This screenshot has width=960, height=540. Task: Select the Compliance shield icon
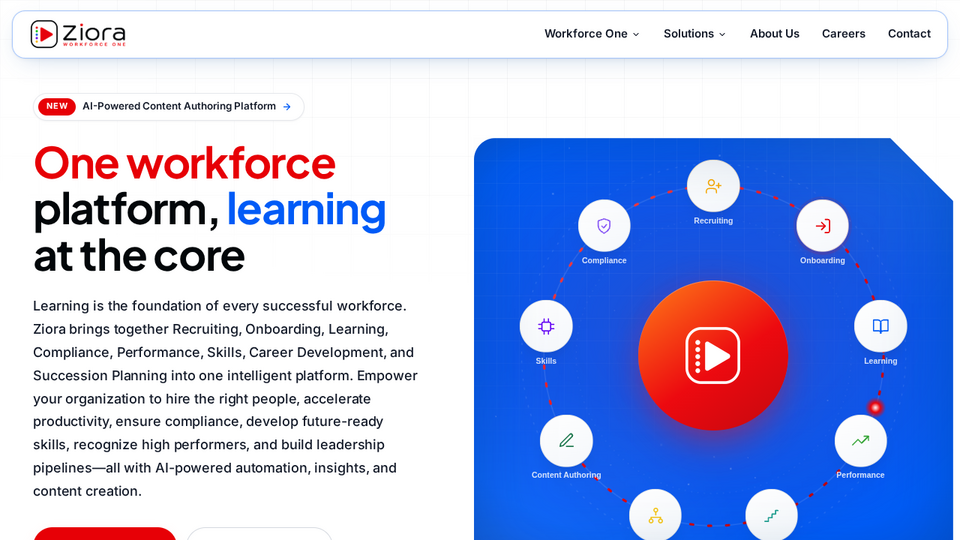point(604,226)
